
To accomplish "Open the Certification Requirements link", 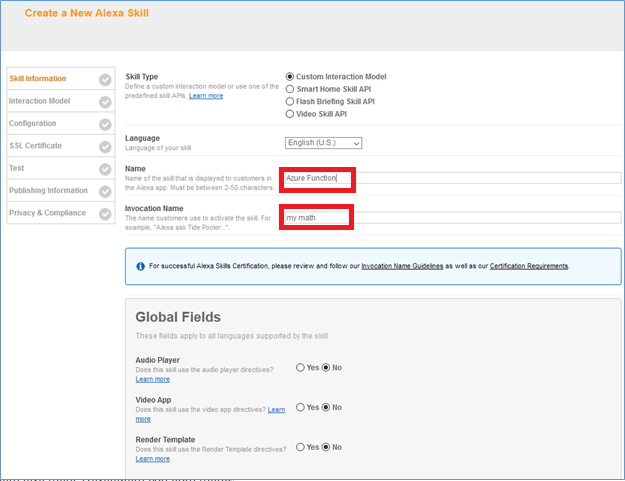I will 528,266.
